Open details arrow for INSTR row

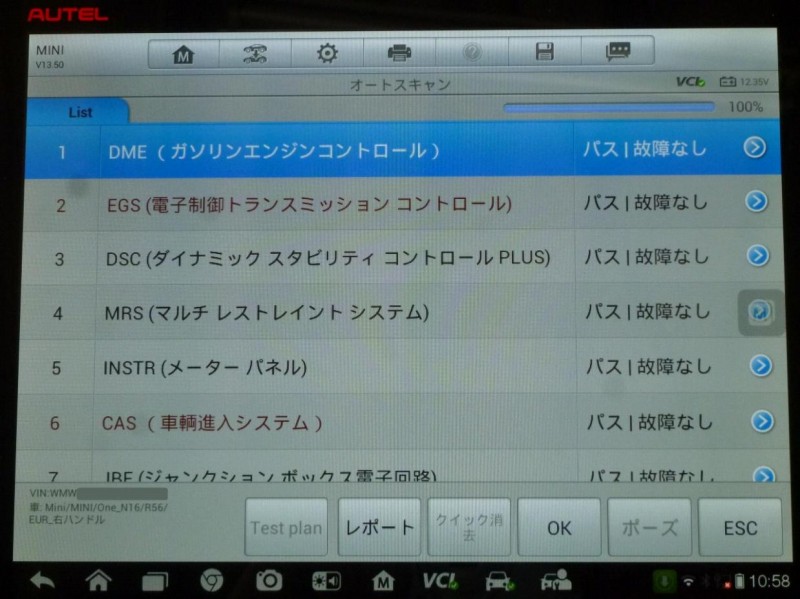pyautogui.click(x=761, y=366)
